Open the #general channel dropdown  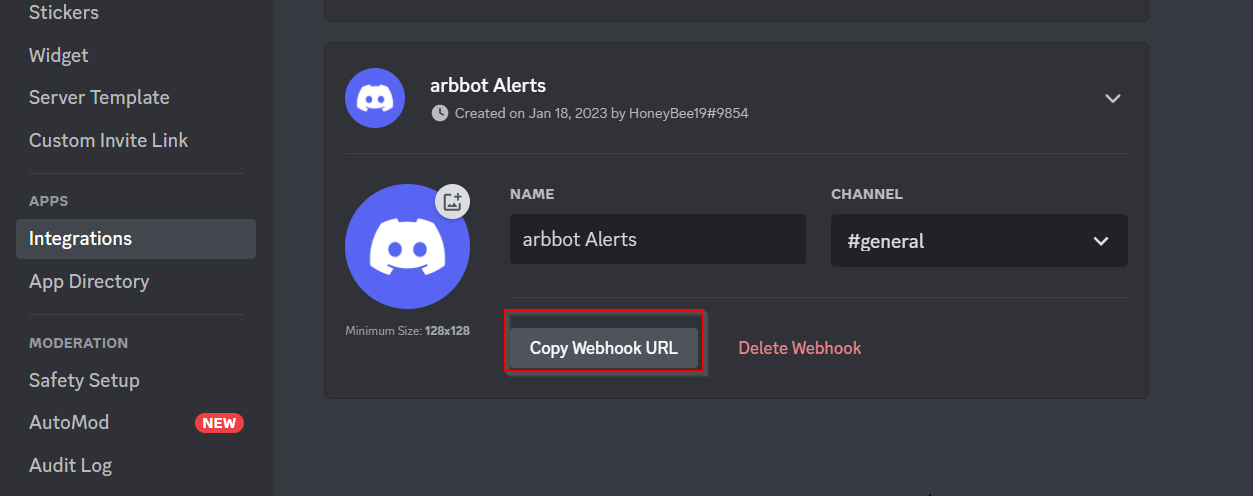pyautogui.click(x=978, y=241)
